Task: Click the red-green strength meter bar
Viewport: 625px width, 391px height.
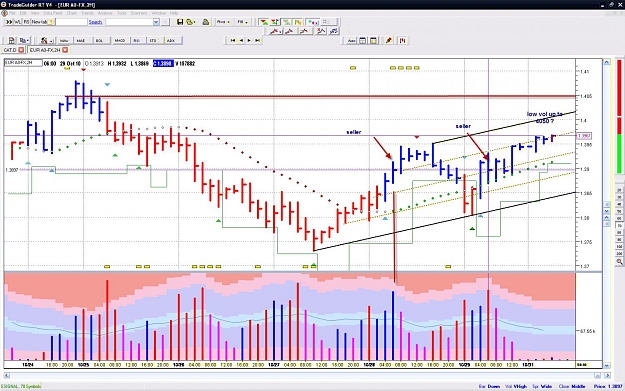Action: tap(619, 116)
